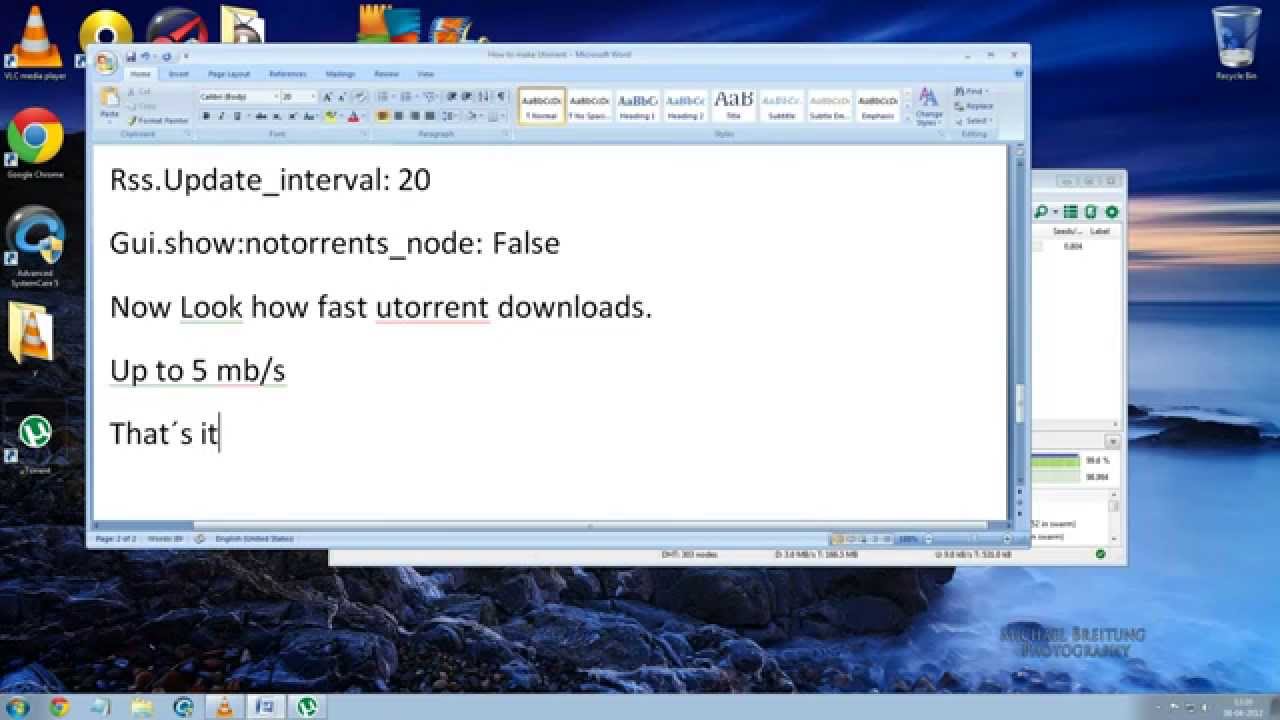Toggle Underline formatting
The image size is (1280, 720).
point(236,116)
